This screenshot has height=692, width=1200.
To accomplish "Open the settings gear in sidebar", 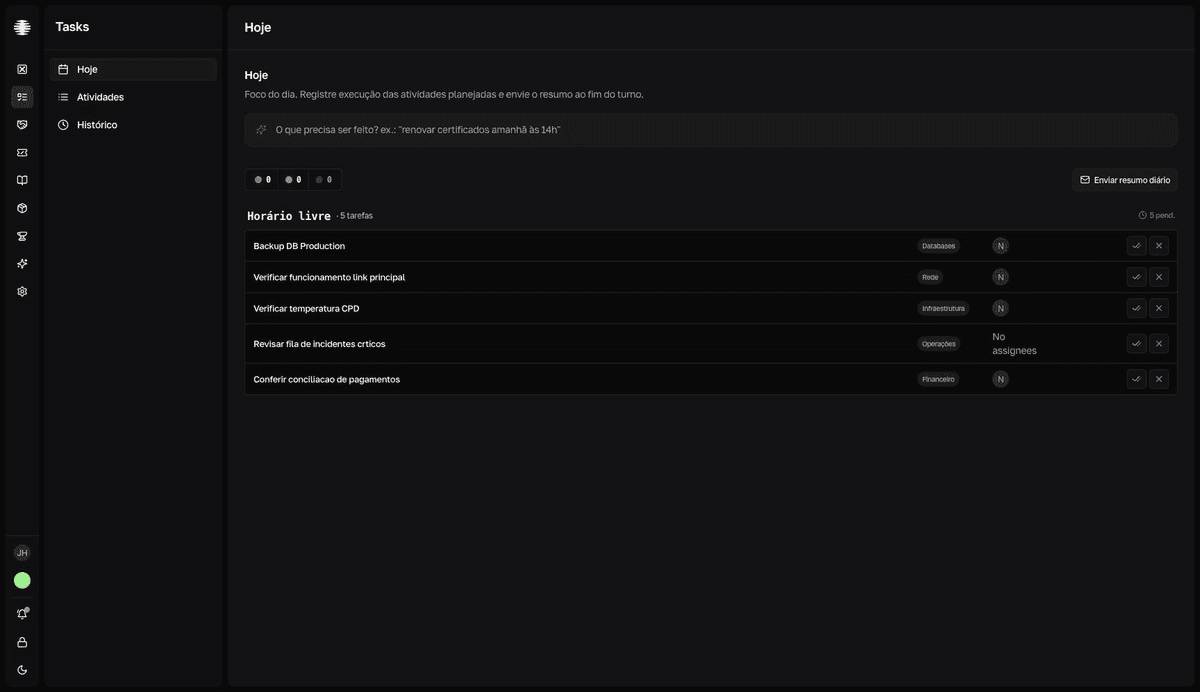I will click(22, 292).
